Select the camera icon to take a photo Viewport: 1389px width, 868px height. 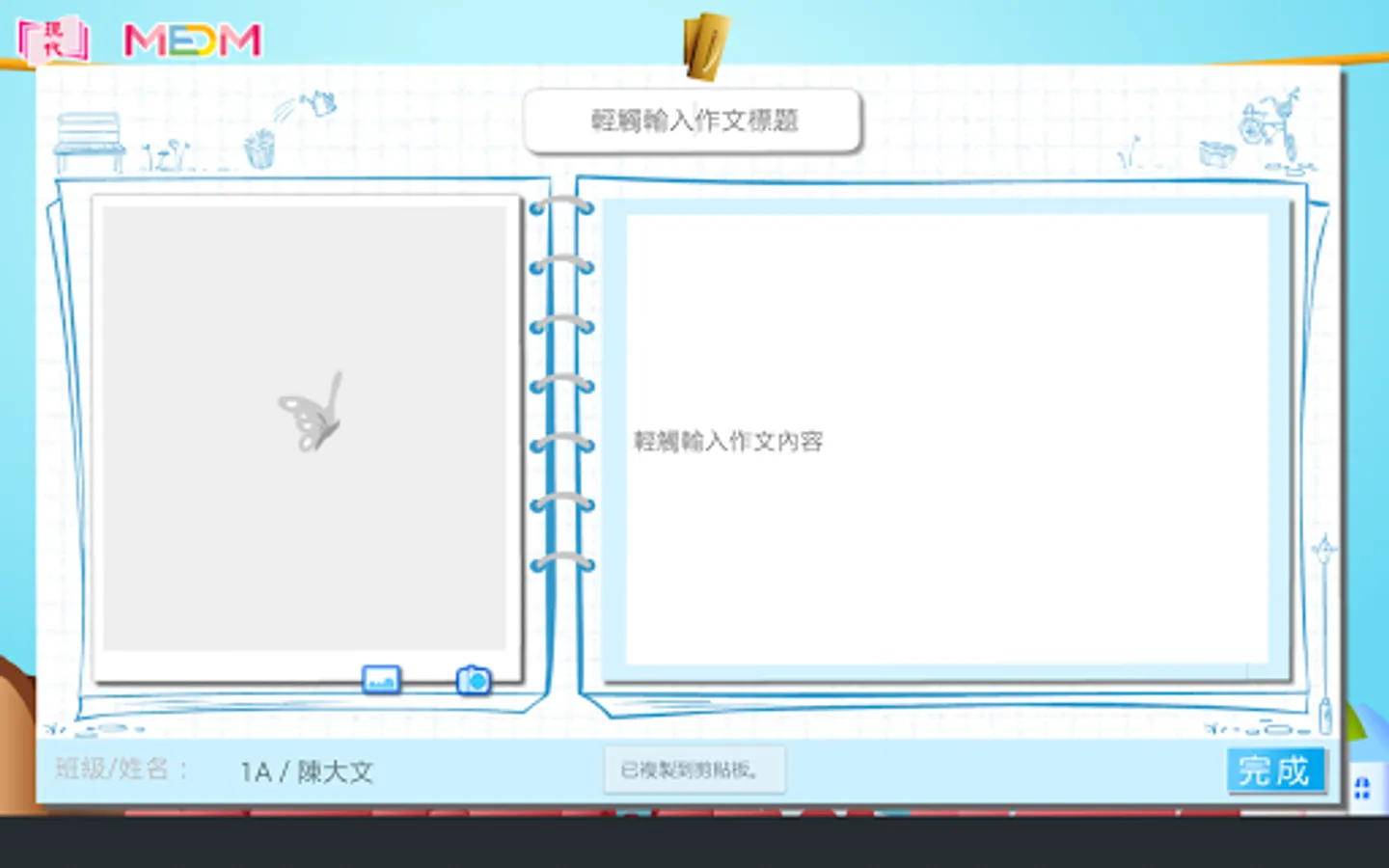[472, 679]
